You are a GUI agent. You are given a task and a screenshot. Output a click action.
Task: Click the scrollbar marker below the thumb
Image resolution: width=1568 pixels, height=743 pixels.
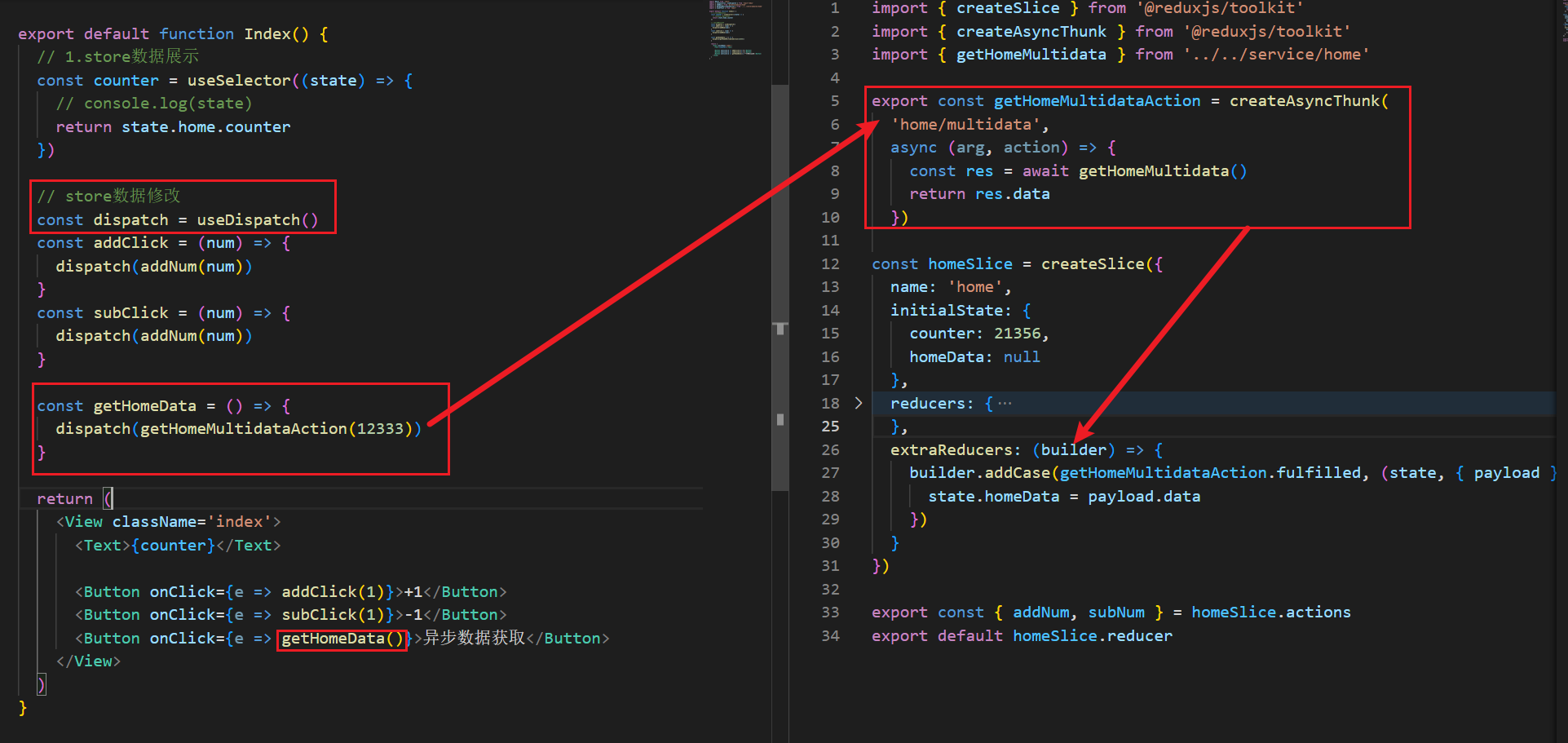(780, 419)
